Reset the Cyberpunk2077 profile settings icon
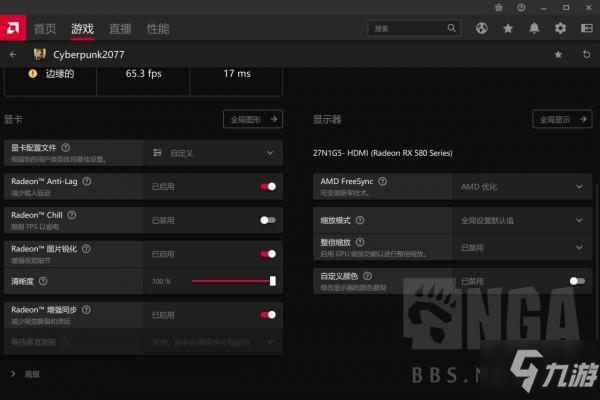 pyautogui.click(x=586, y=54)
